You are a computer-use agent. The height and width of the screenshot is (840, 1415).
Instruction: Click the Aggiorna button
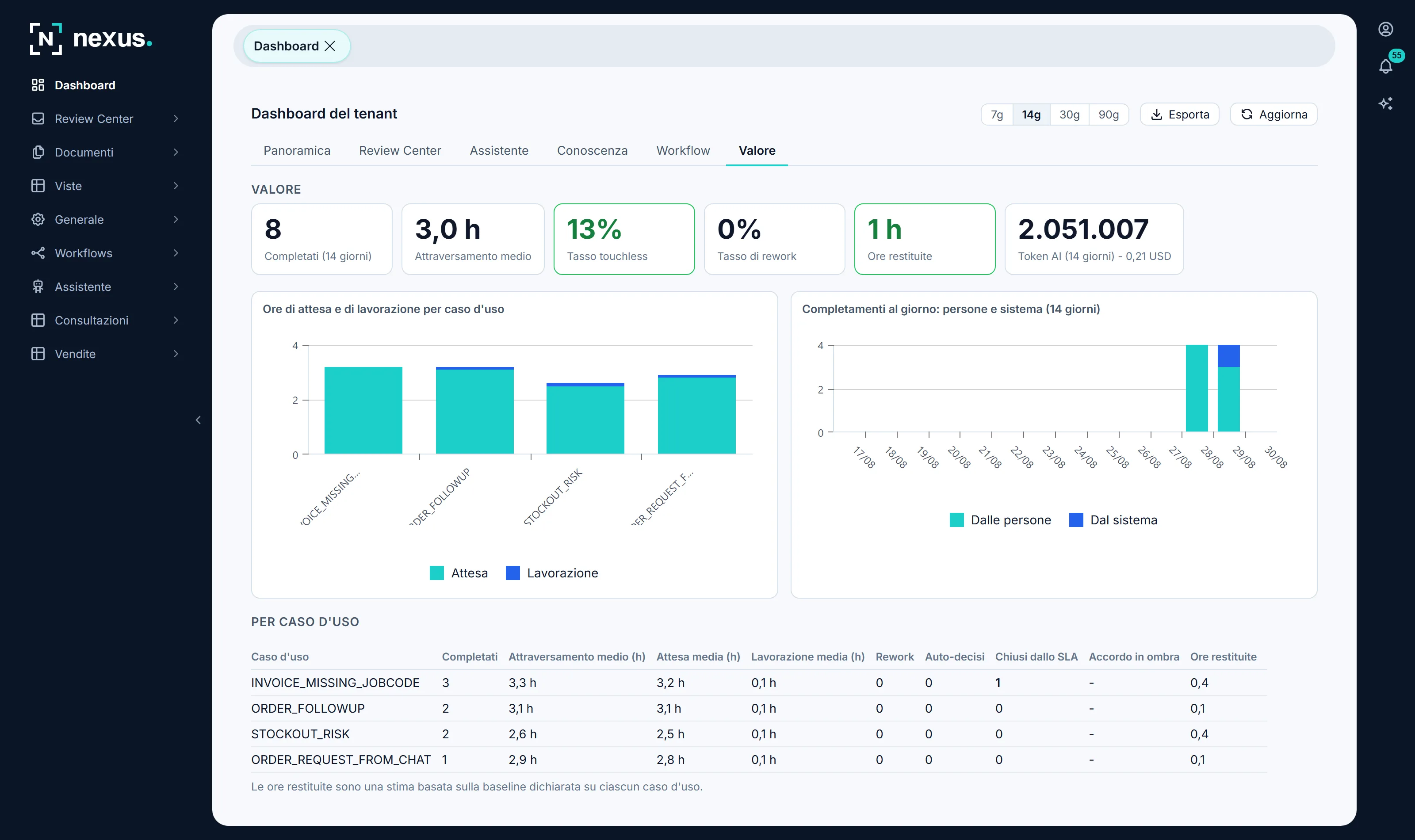coord(1273,115)
